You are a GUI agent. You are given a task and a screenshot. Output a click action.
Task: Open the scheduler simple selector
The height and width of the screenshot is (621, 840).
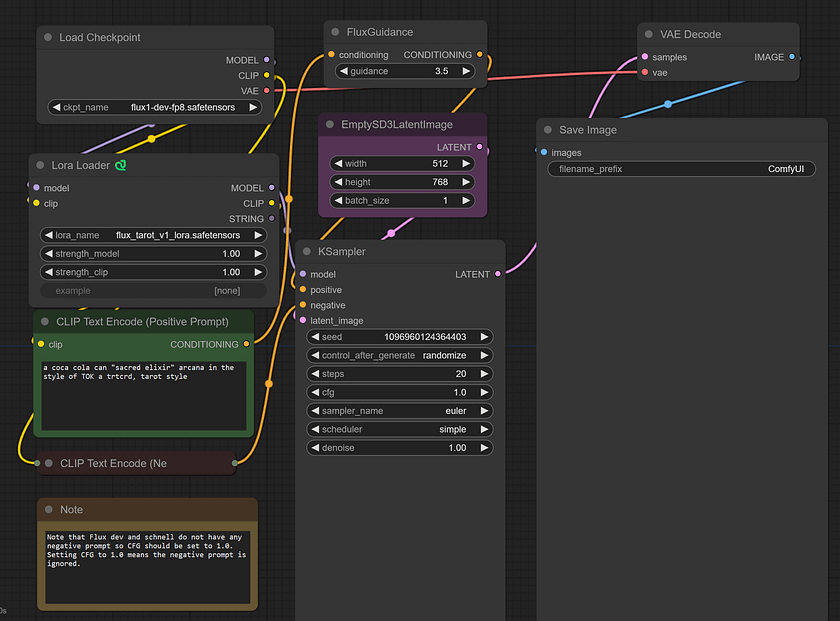(x=400, y=429)
